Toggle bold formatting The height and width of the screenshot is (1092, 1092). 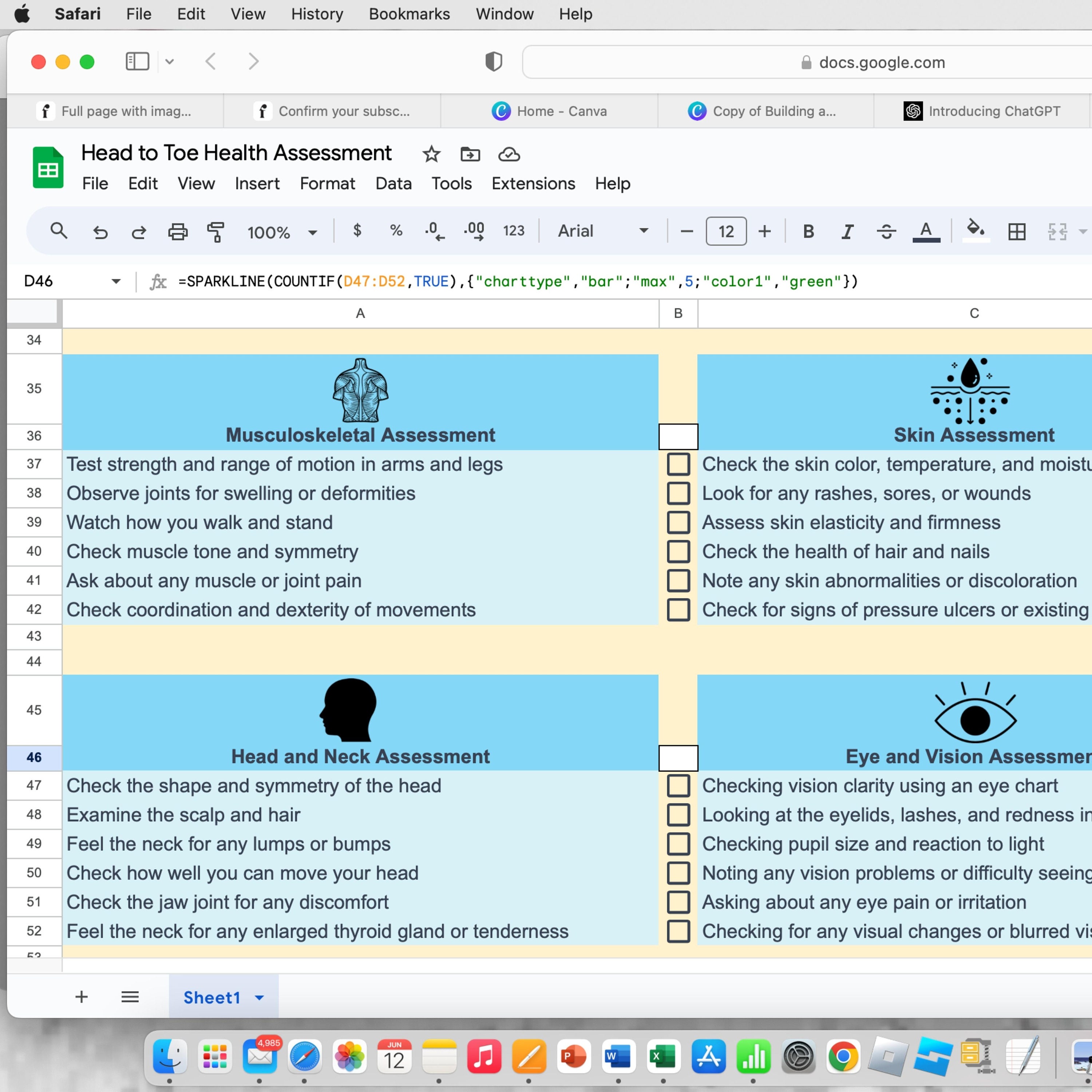click(x=808, y=231)
